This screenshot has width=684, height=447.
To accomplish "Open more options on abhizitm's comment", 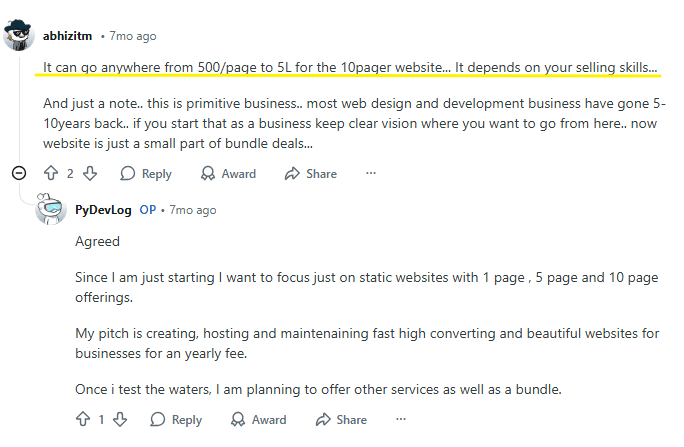I will tap(371, 174).
